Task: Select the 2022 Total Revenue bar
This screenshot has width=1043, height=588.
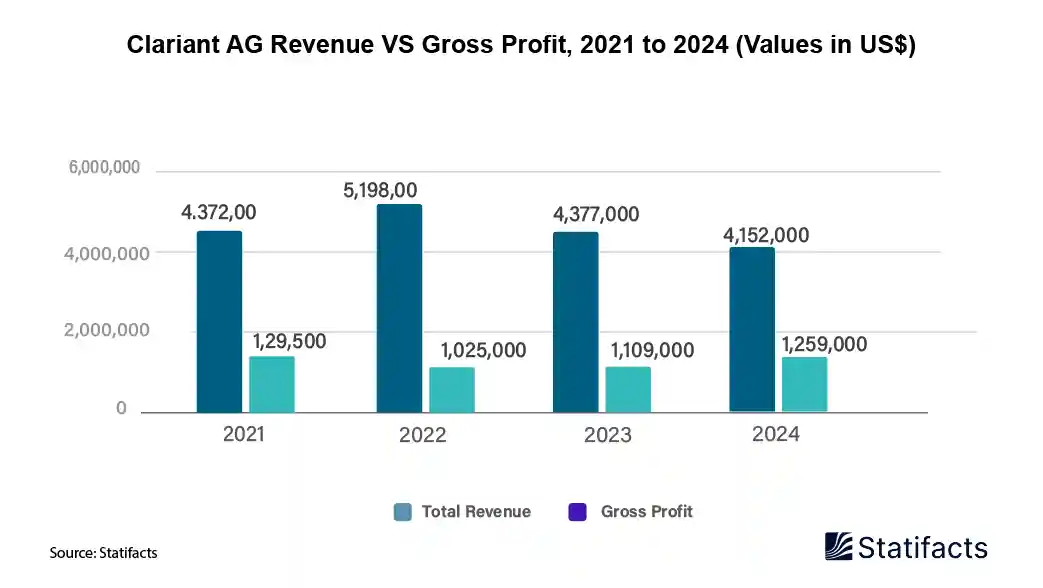Action: pos(399,308)
